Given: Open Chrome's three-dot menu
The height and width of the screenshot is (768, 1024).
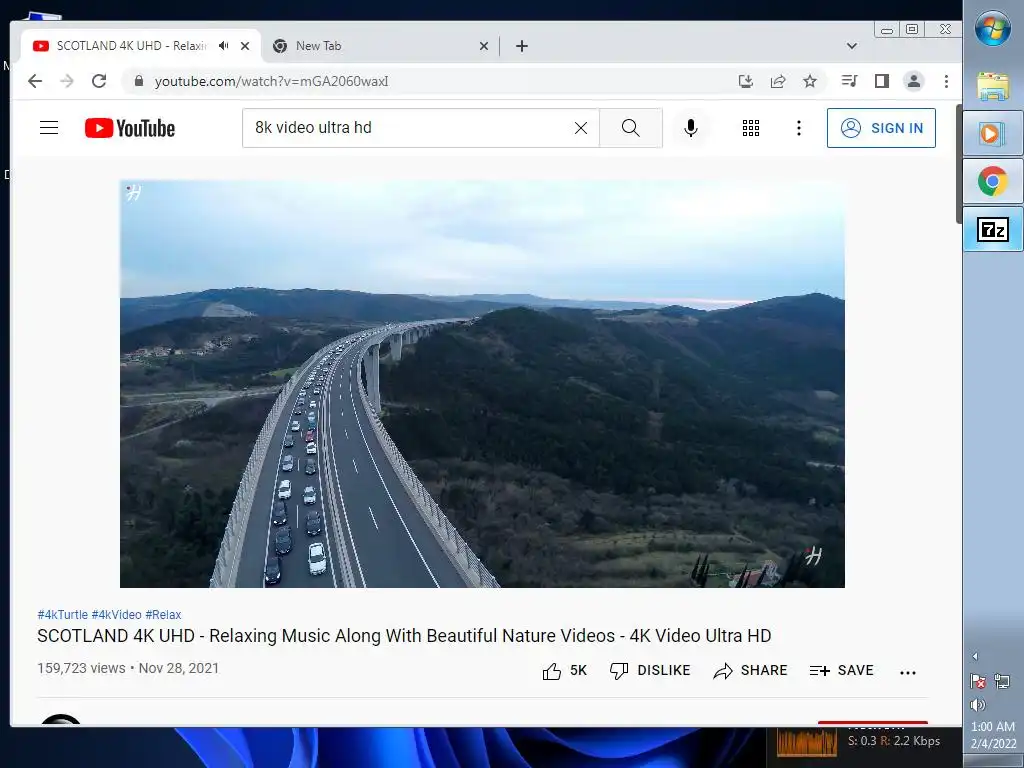Looking at the screenshot, I should pos(946,81).
